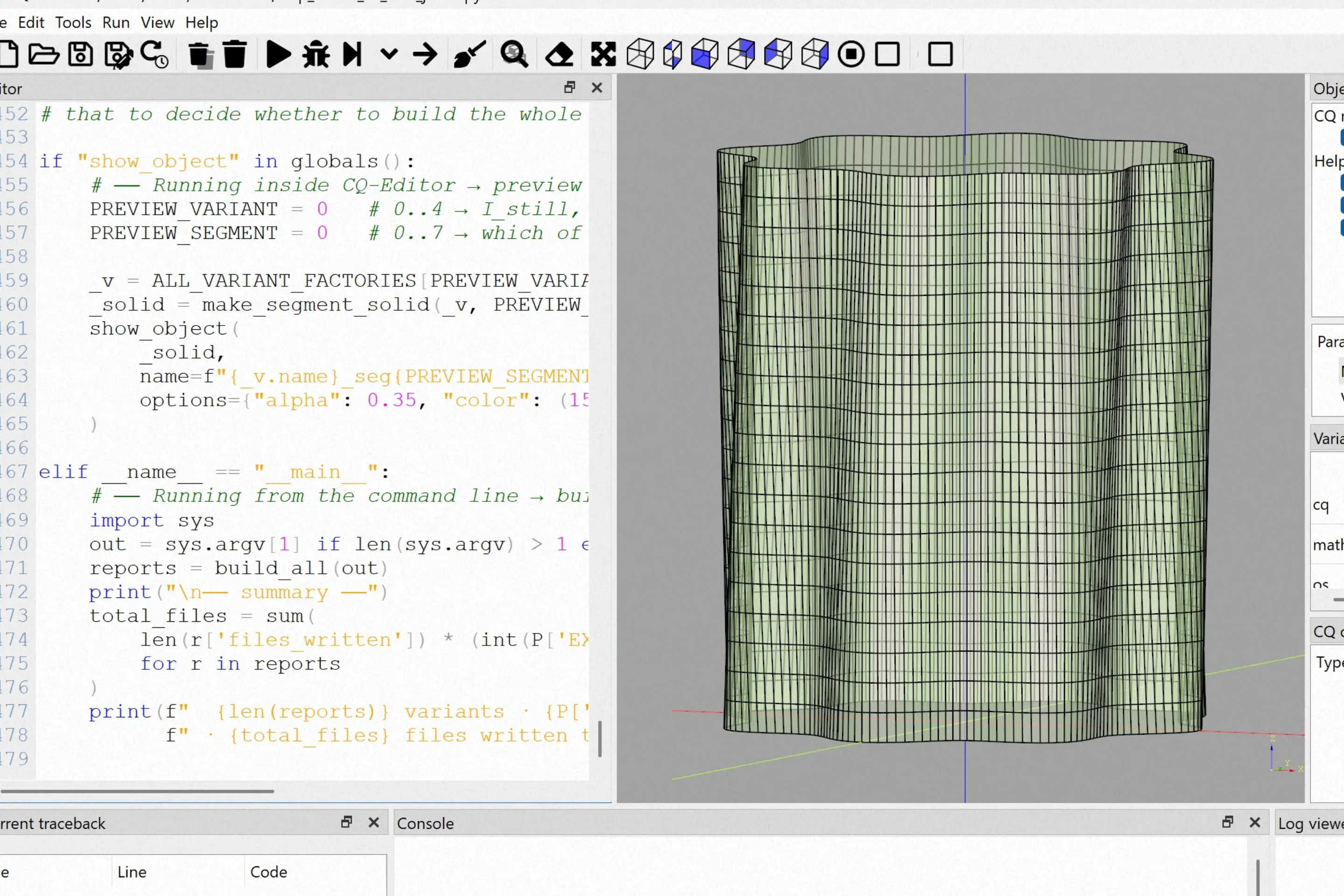This screenshot has height=896, width=1344.
Task: Open the Help menu
Action: (x=202, y=22)
